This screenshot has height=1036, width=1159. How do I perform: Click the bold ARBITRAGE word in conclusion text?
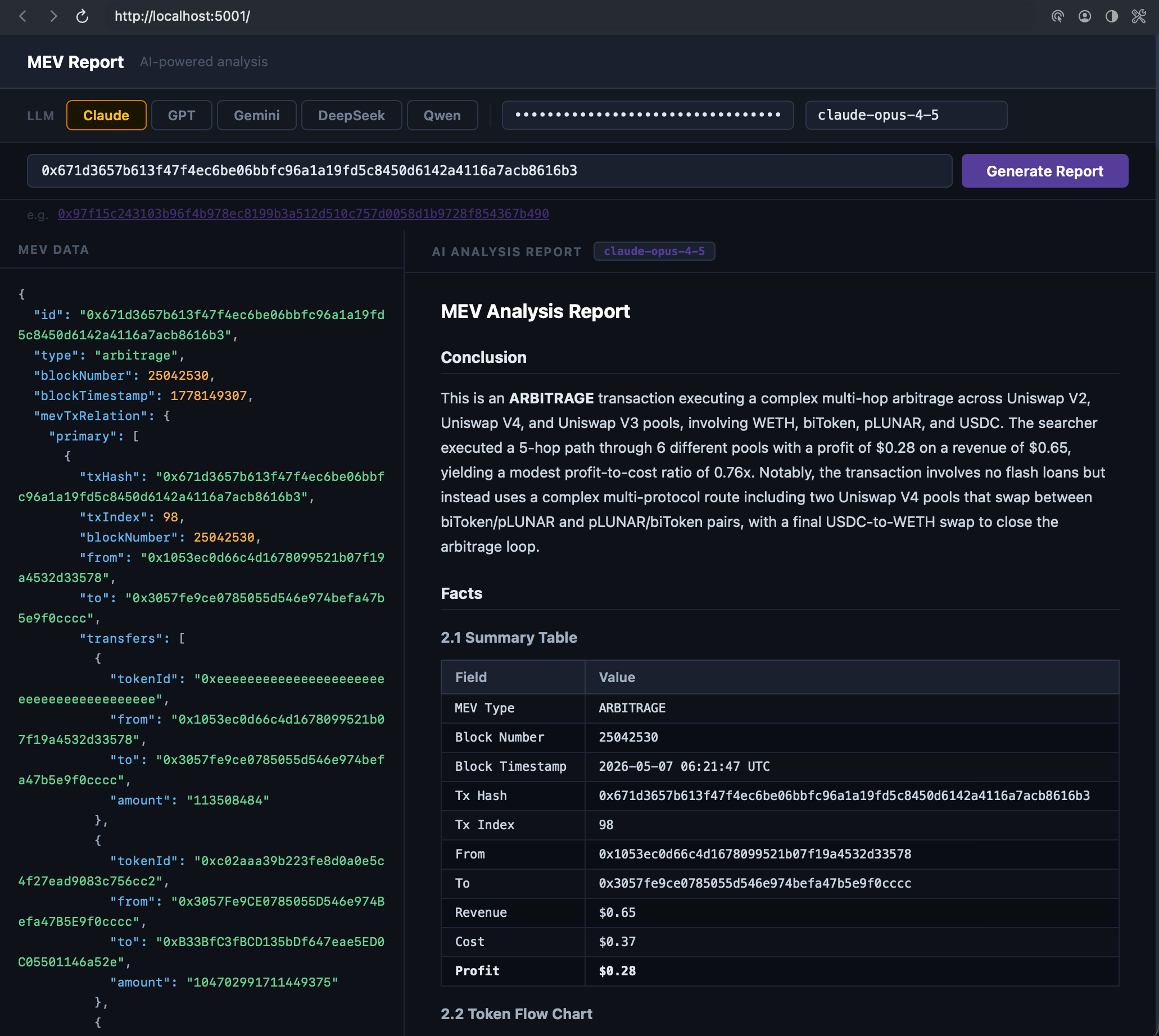[x=551, y=398]
